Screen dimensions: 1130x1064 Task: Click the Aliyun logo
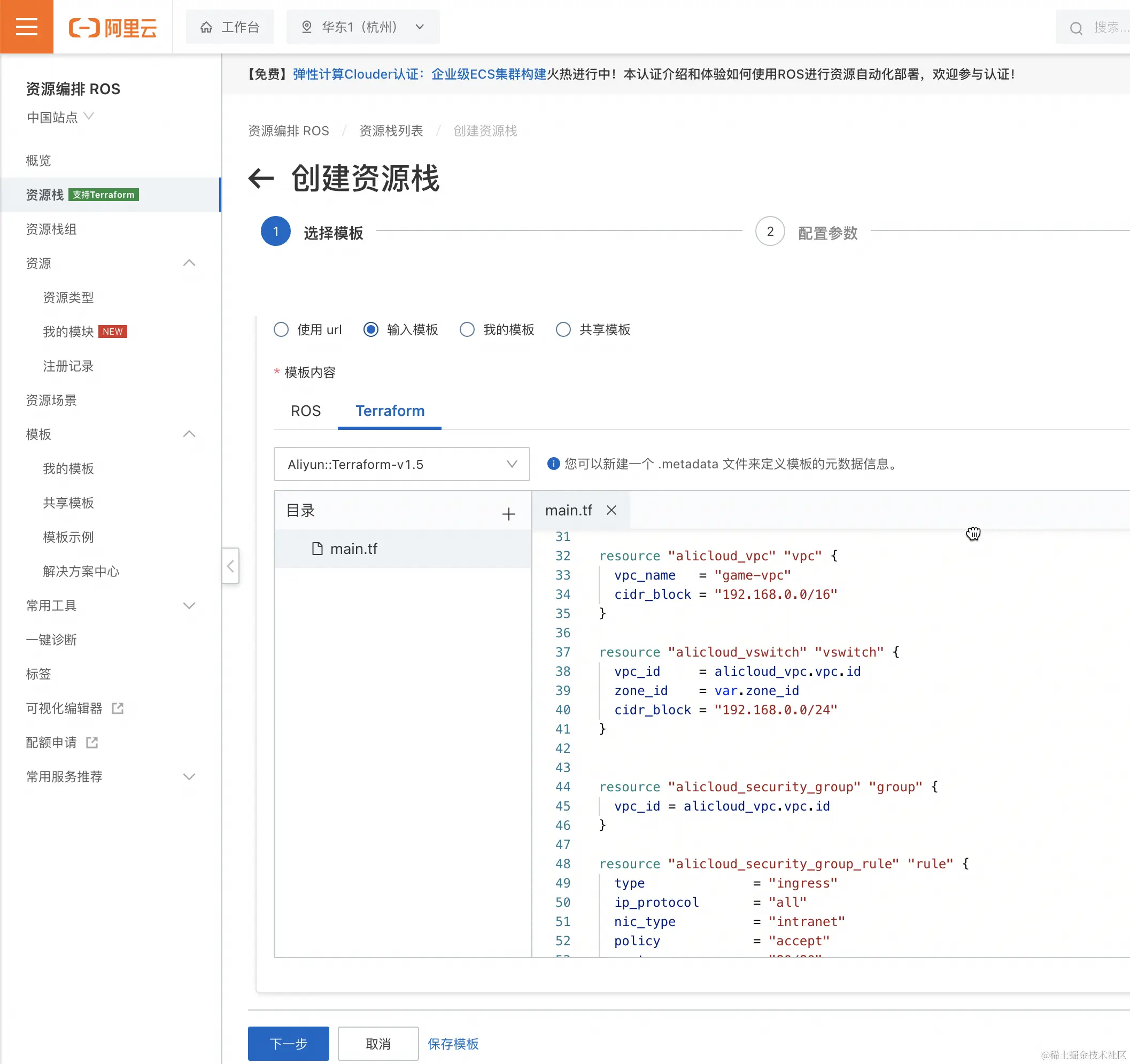(x=113, y=27)
